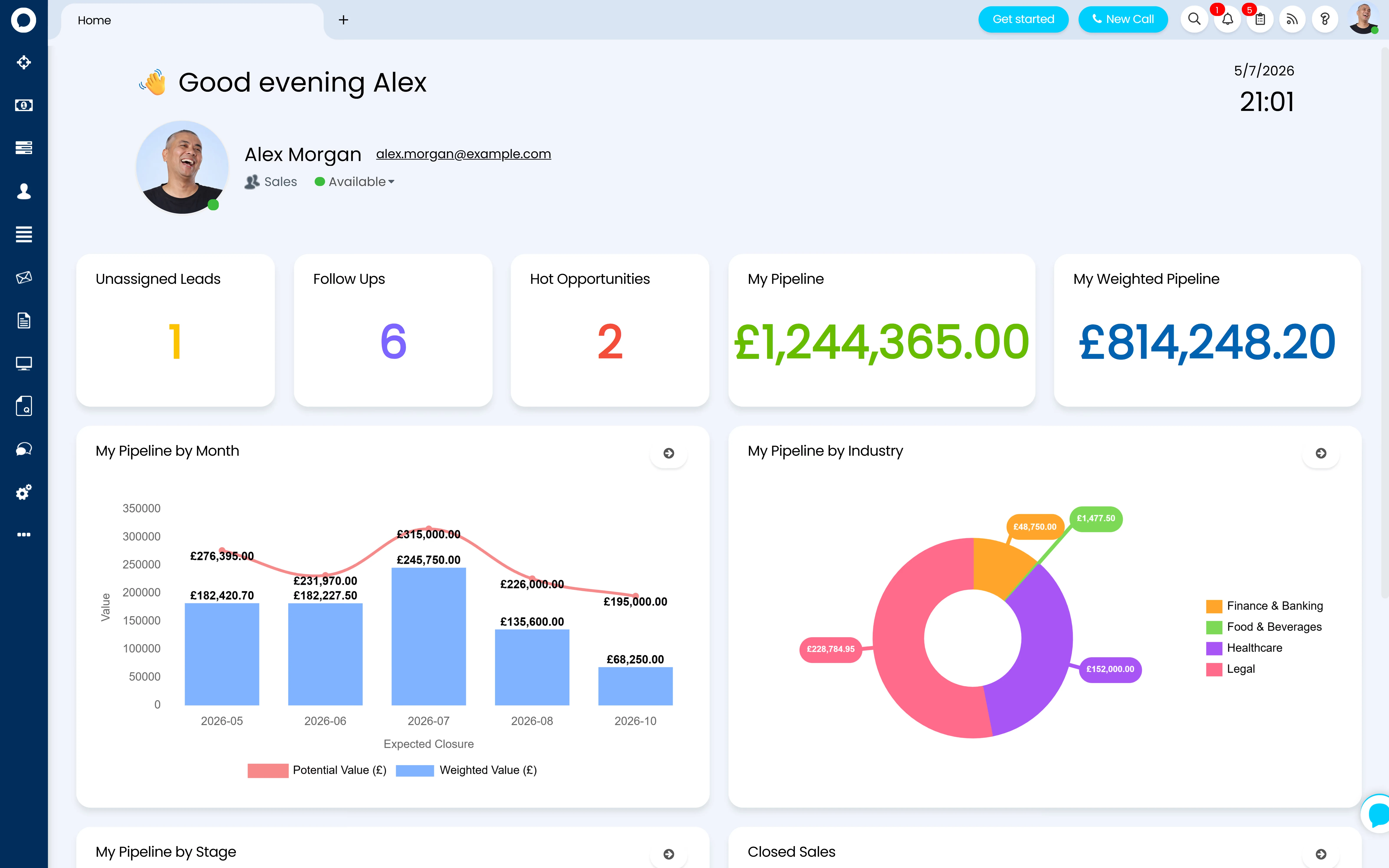Image resolution: width=1389 pixels, height=868 pixels.
Task: Open the crosshair target sidebar icon
Action: tap(23, 62)
